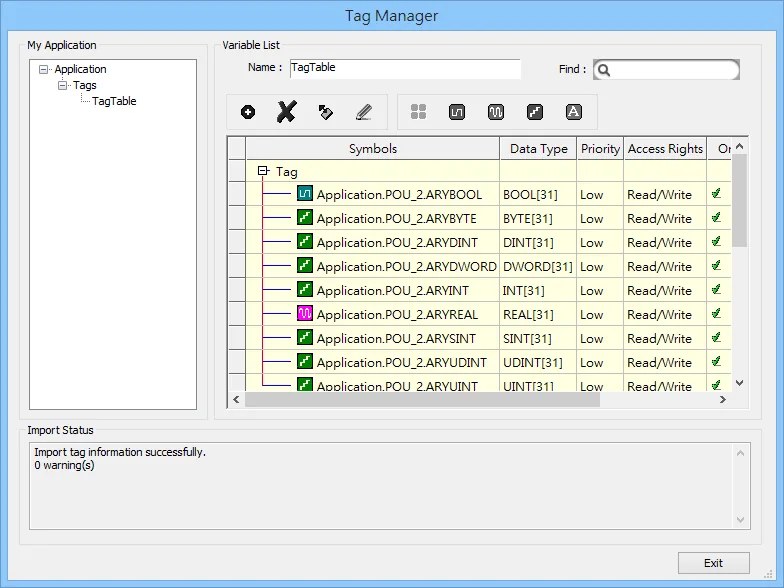Click the import tag icon
The image size is (784, 588).
click(326, 112)
